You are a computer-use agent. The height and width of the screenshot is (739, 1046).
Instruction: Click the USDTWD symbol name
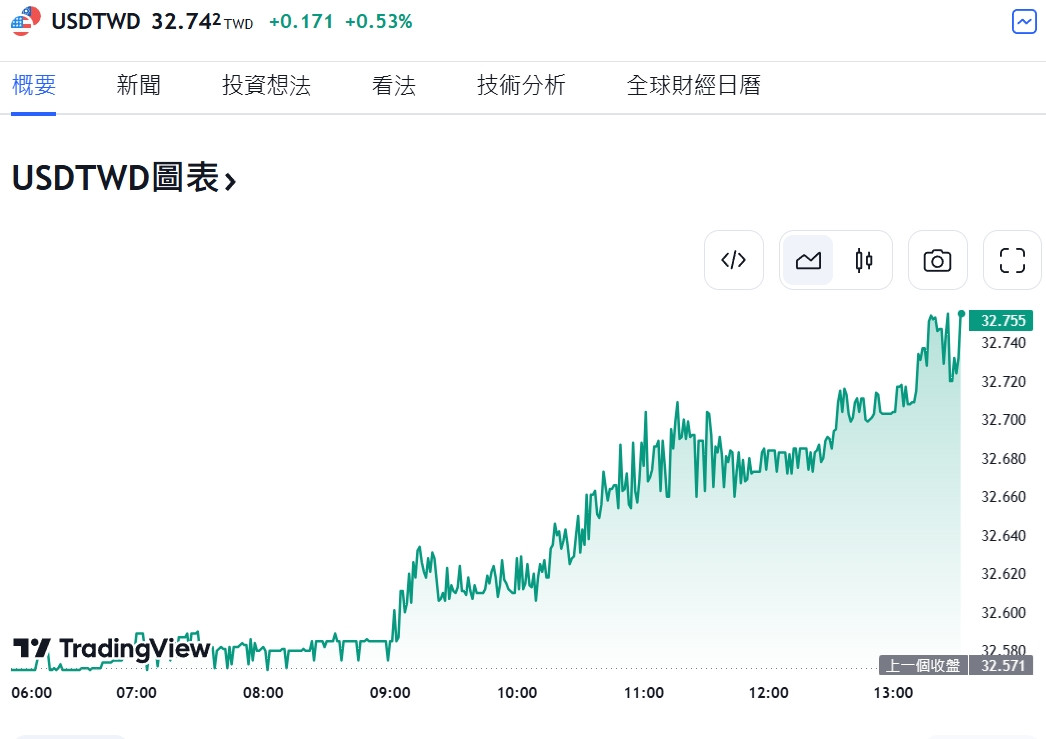[96, 21]
